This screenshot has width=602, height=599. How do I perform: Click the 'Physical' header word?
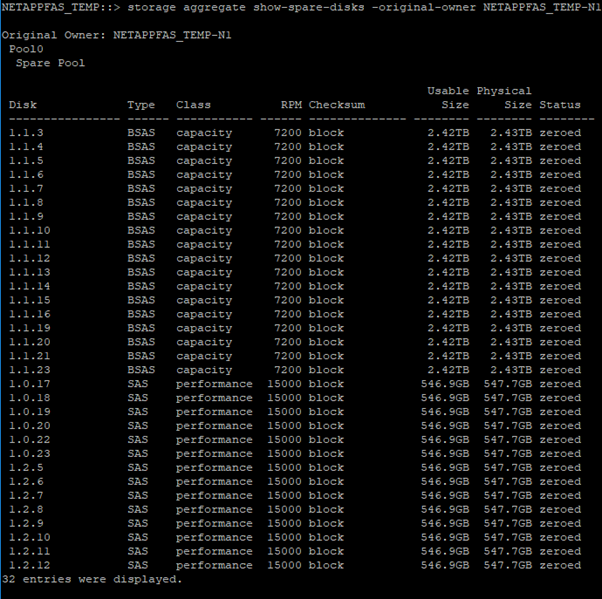pos(504,91)
